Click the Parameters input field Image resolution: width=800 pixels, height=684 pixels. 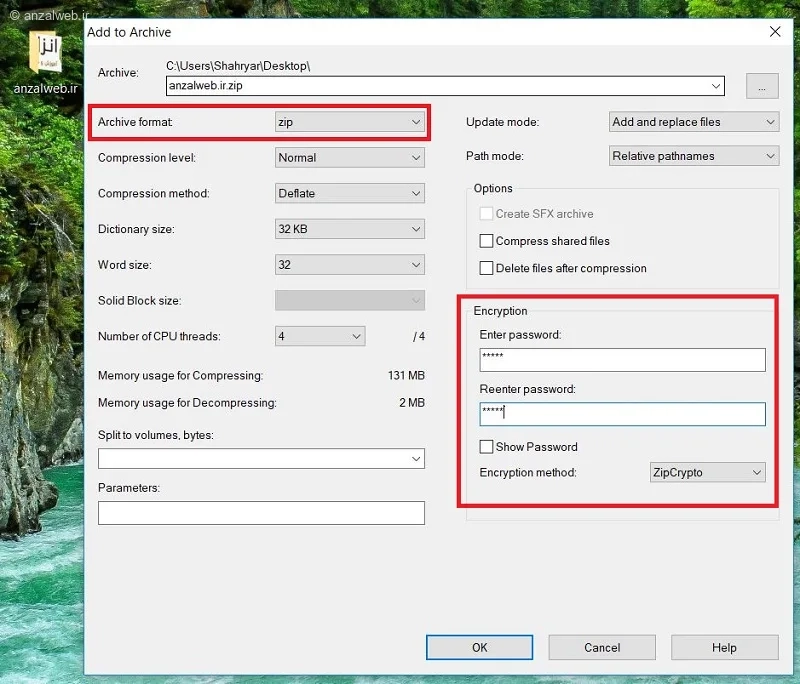pos(260,513)
